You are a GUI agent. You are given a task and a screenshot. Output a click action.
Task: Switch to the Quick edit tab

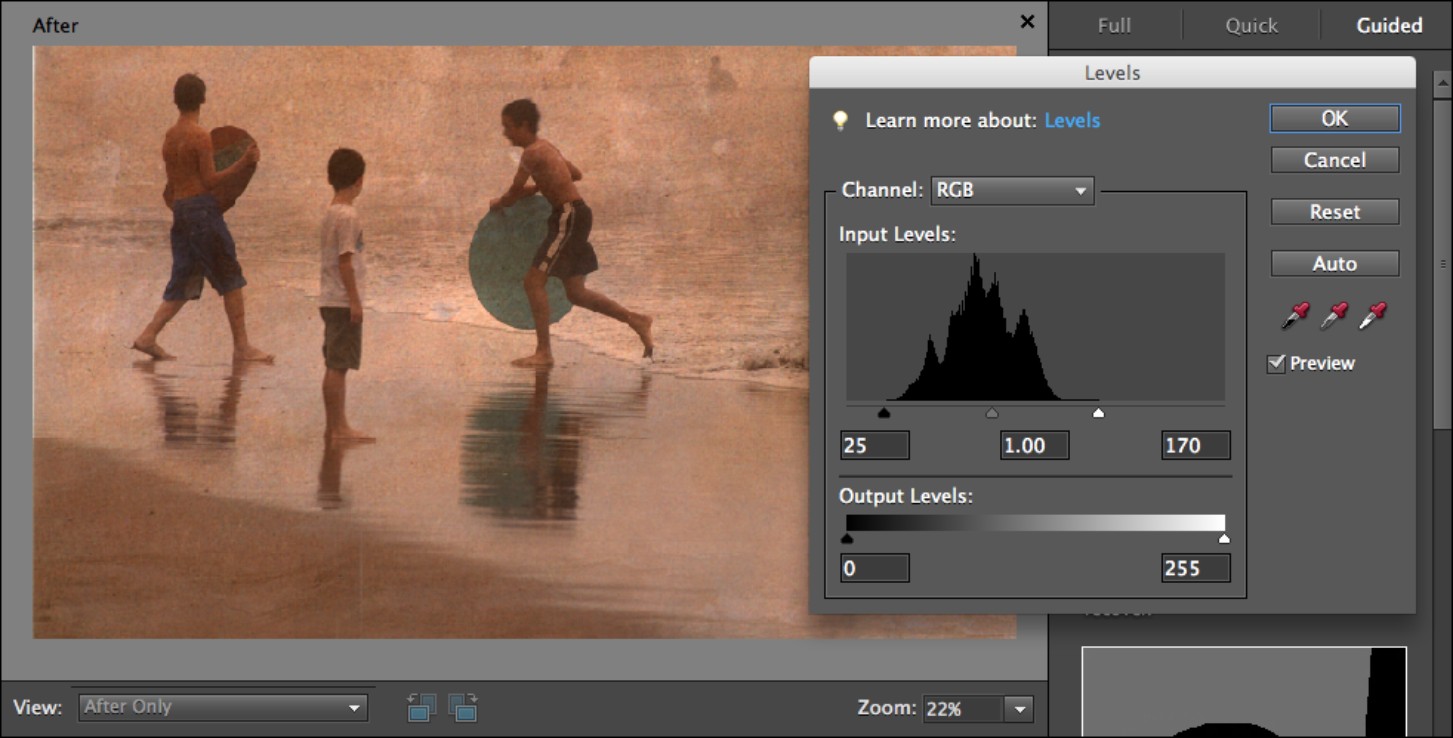pos(1251,25)
